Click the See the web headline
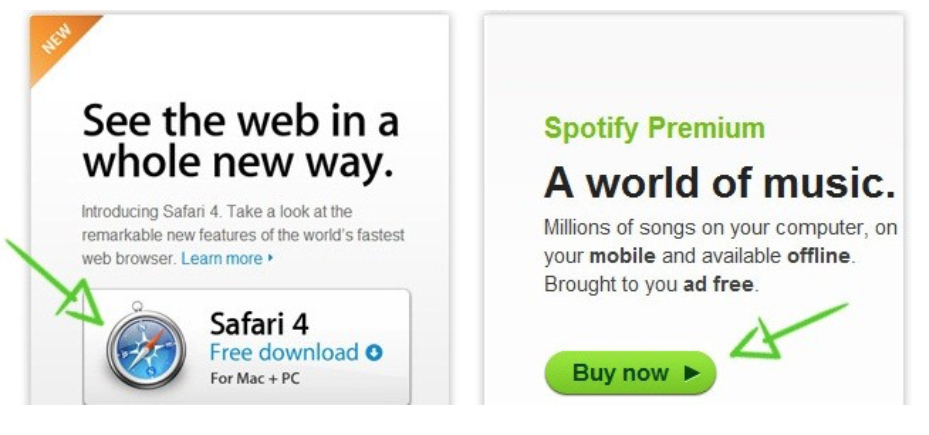Image resolution: width=929 pixels, height=435 pixels. coord(241,142)
